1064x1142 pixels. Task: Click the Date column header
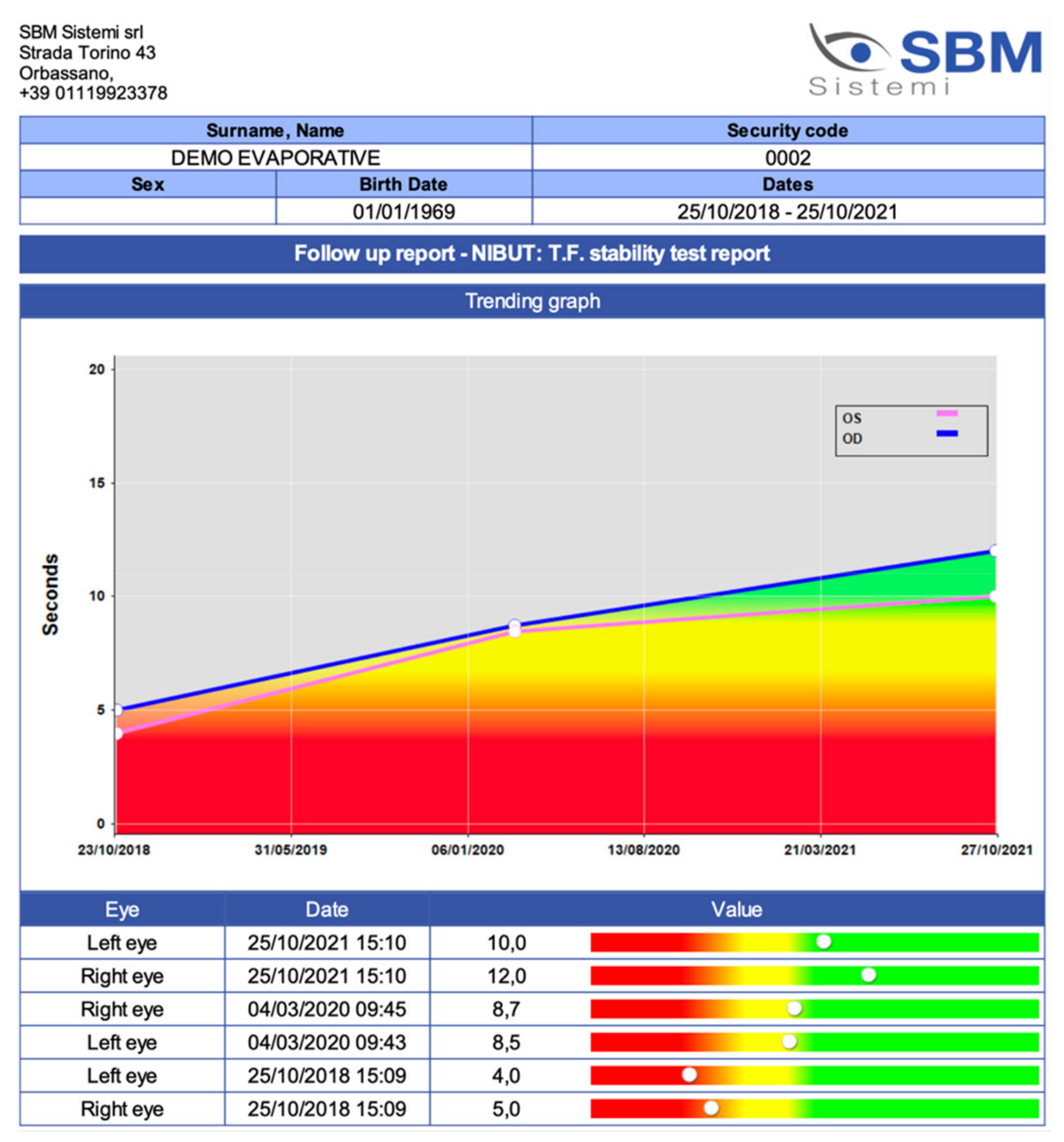327,909
